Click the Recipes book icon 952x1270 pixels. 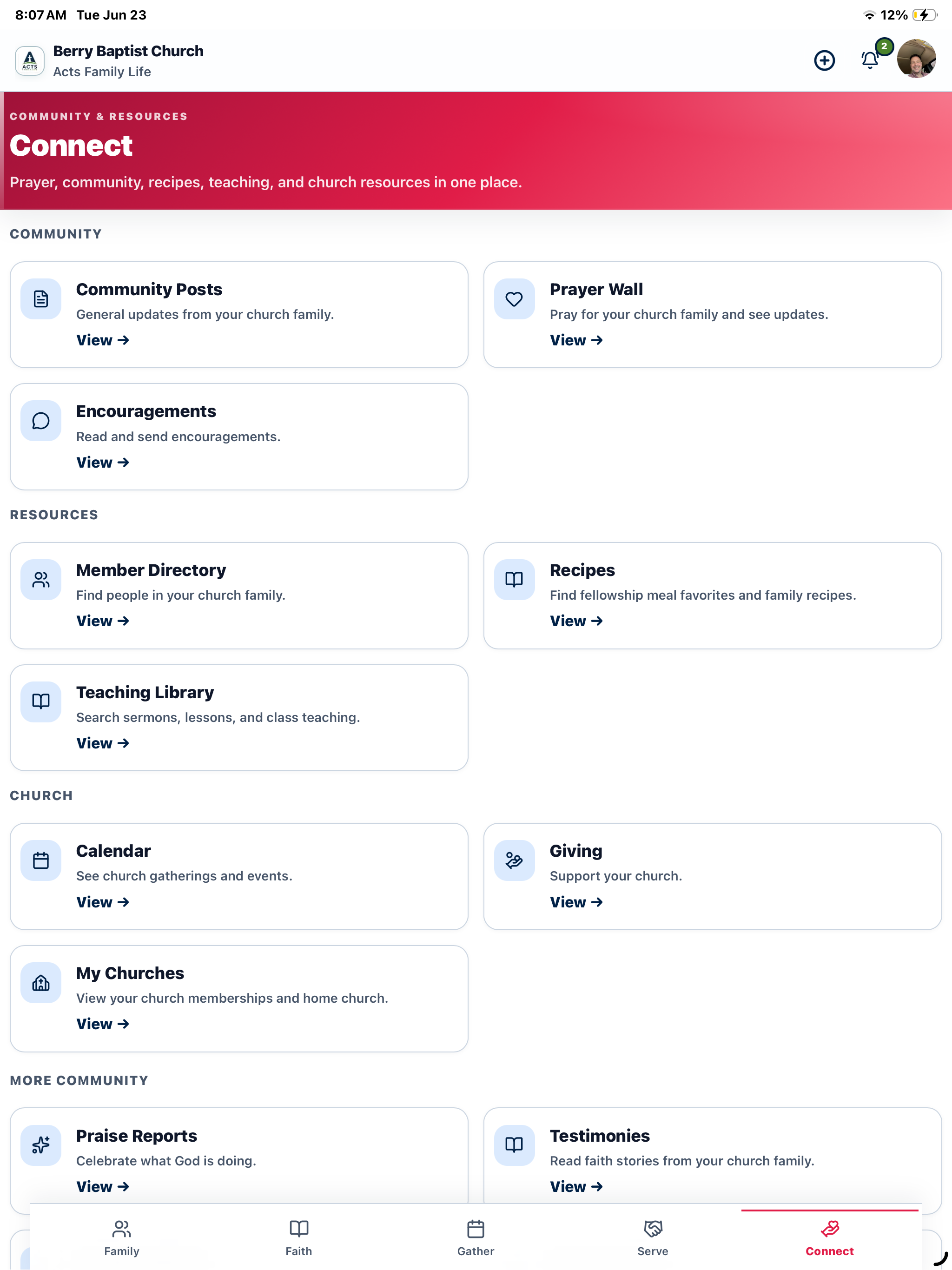point(514,579)
